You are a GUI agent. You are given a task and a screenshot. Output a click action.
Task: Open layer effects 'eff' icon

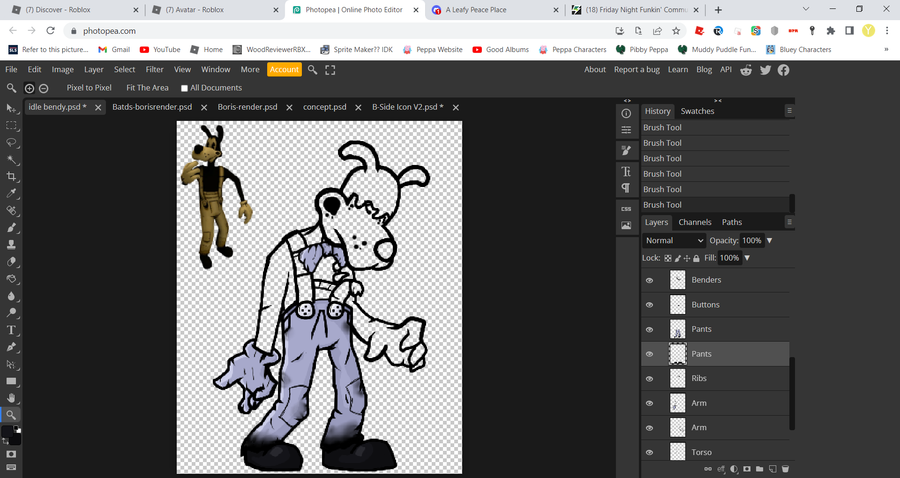[x=721, y=469]
